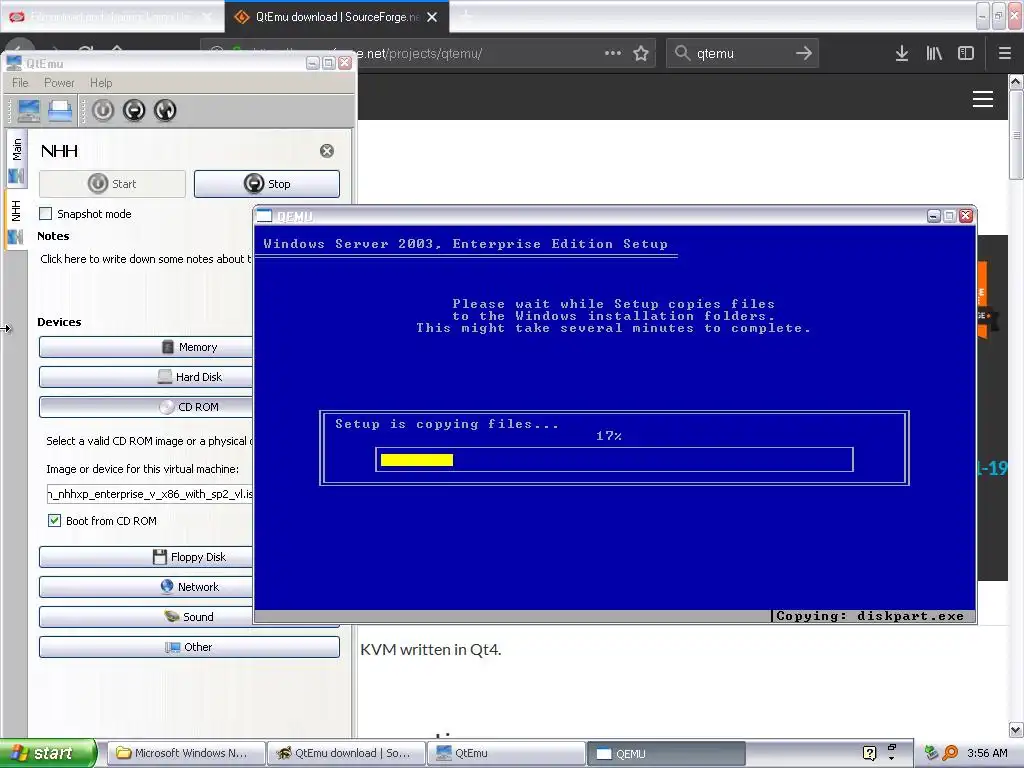The image size is (1024, 768).
Task: Click the safely remove hardware tray icon
Action: (x=931, y=753)
